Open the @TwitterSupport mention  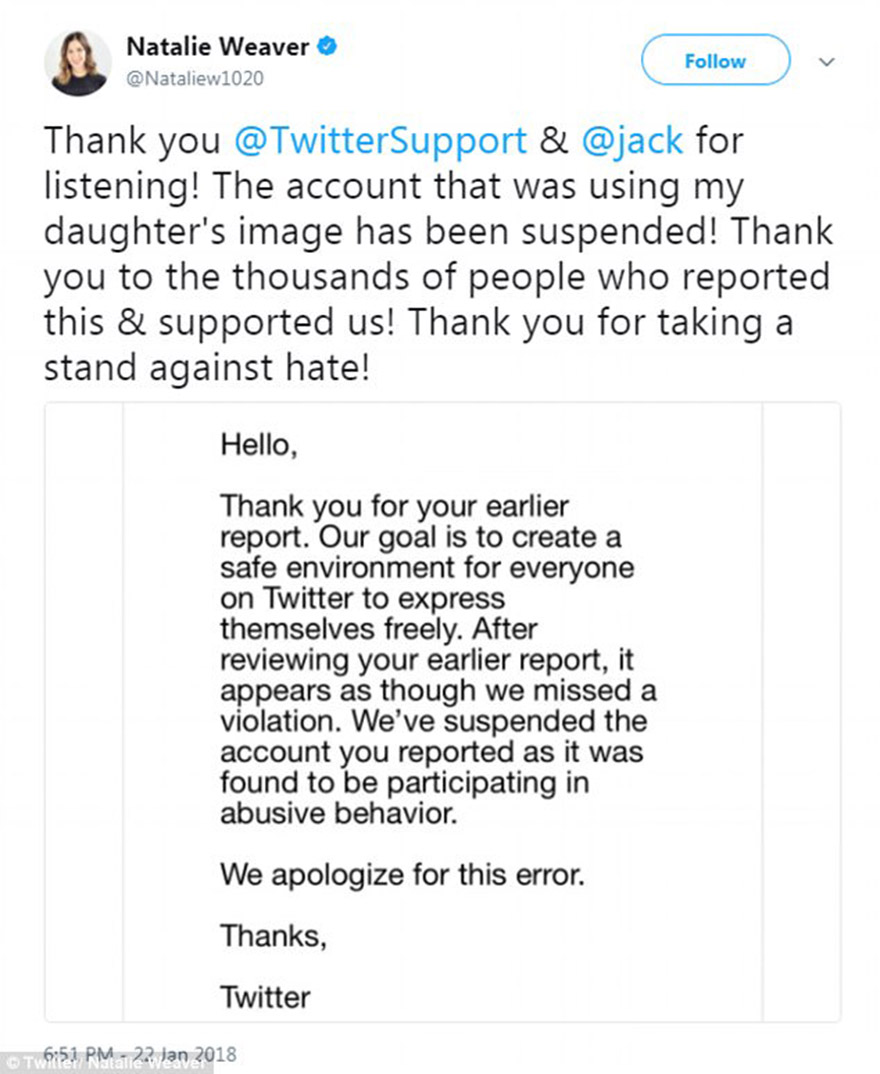click(x=380, y=140)
